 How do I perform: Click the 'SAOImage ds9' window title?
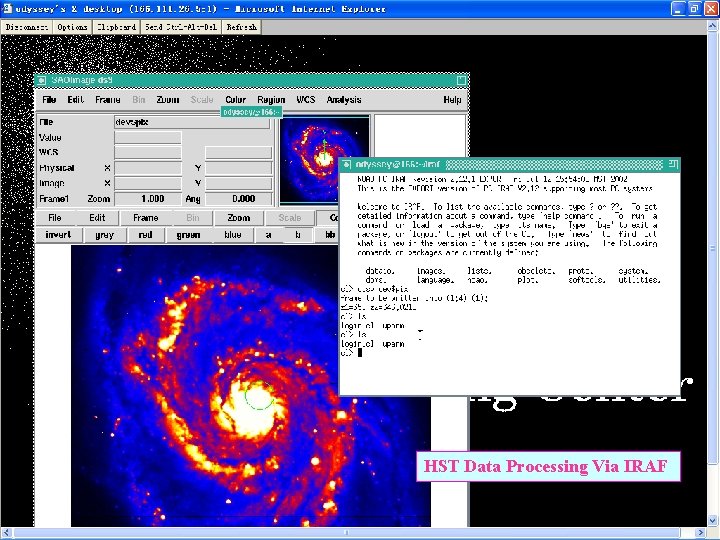82,80
